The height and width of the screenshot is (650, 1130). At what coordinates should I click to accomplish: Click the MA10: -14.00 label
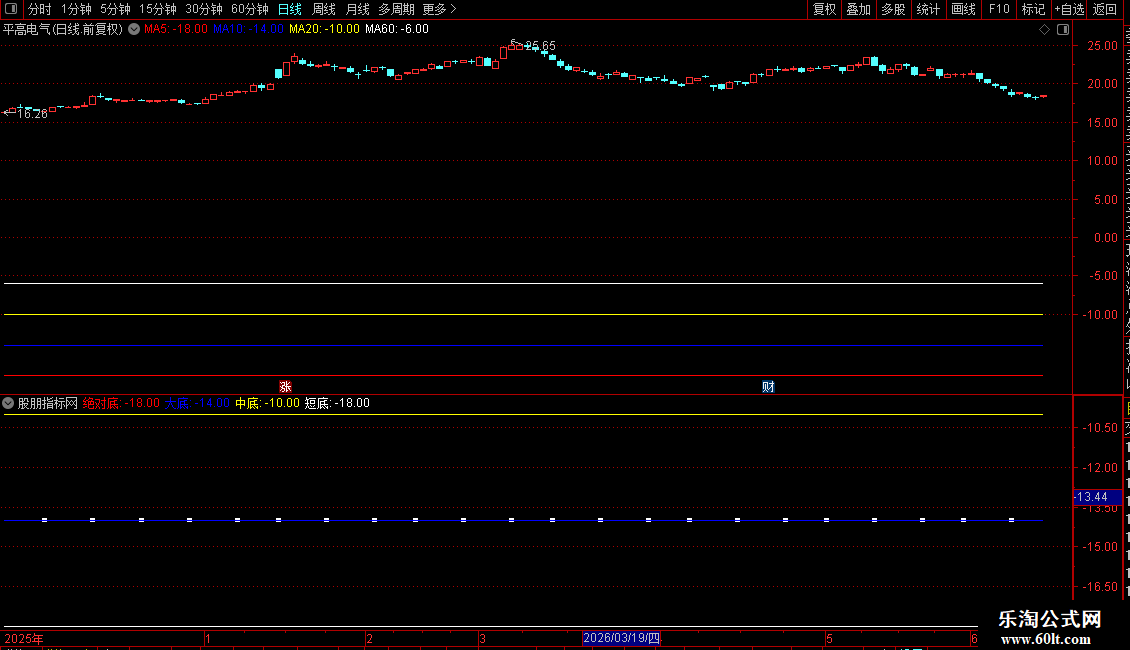[249, 29]
